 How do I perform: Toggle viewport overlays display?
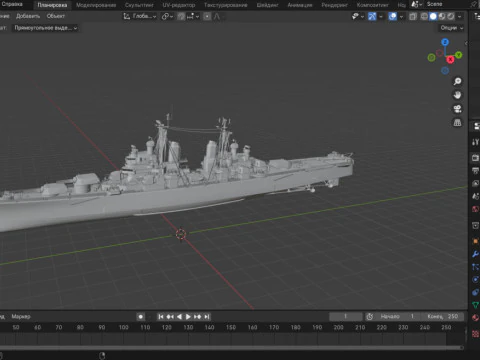393,16
